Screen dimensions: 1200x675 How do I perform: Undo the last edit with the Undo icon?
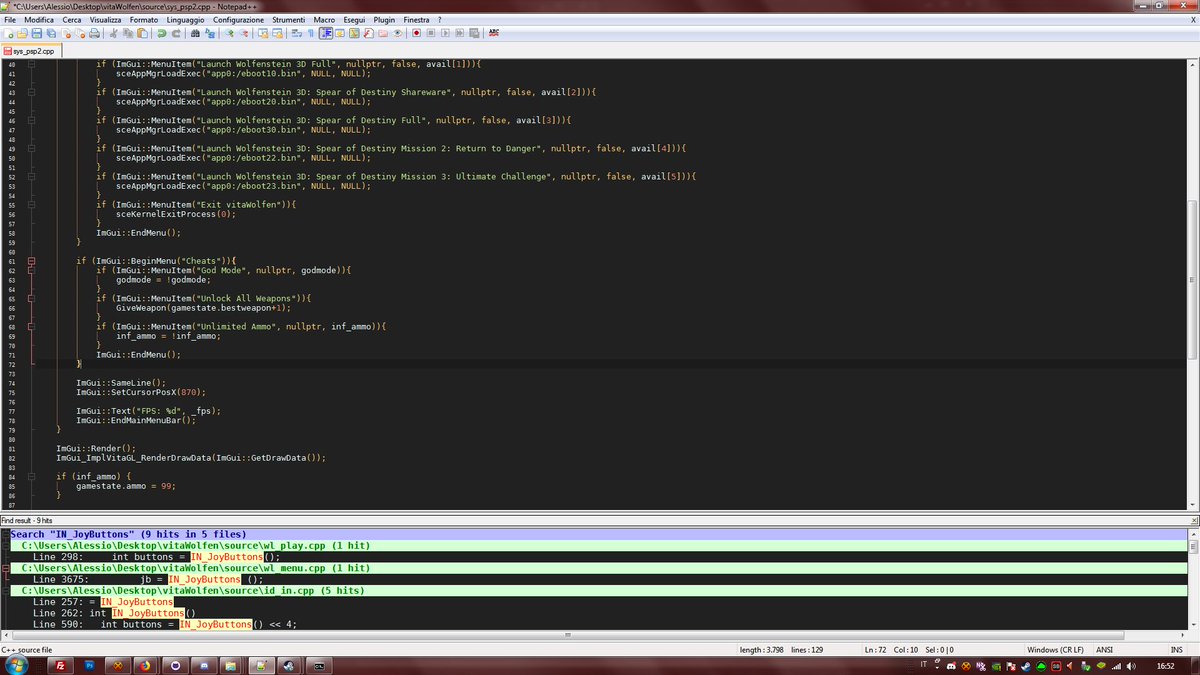coord(160,32)
